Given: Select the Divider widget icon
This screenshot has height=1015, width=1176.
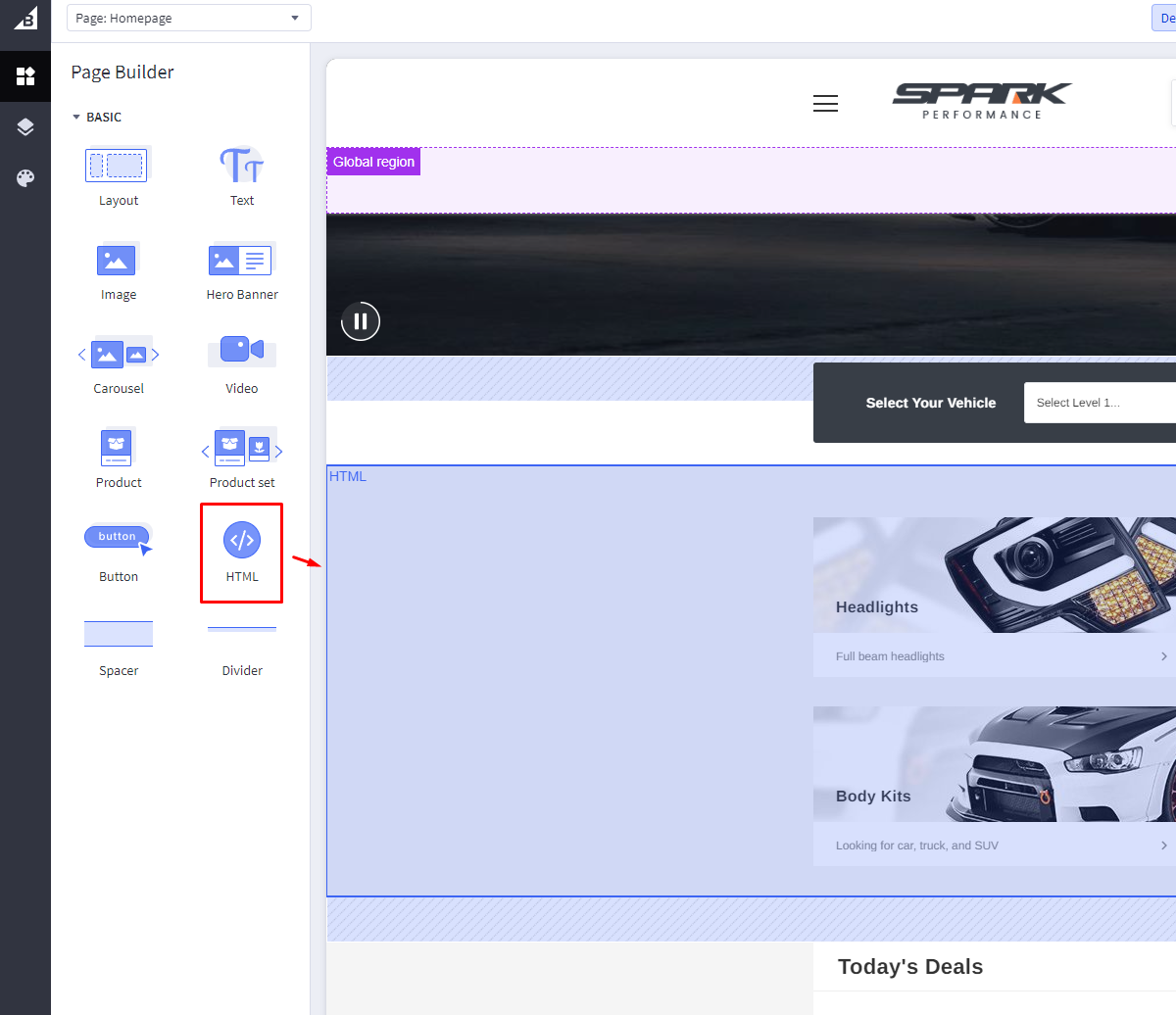Looking at the screenshot, I should pos(241,629).
